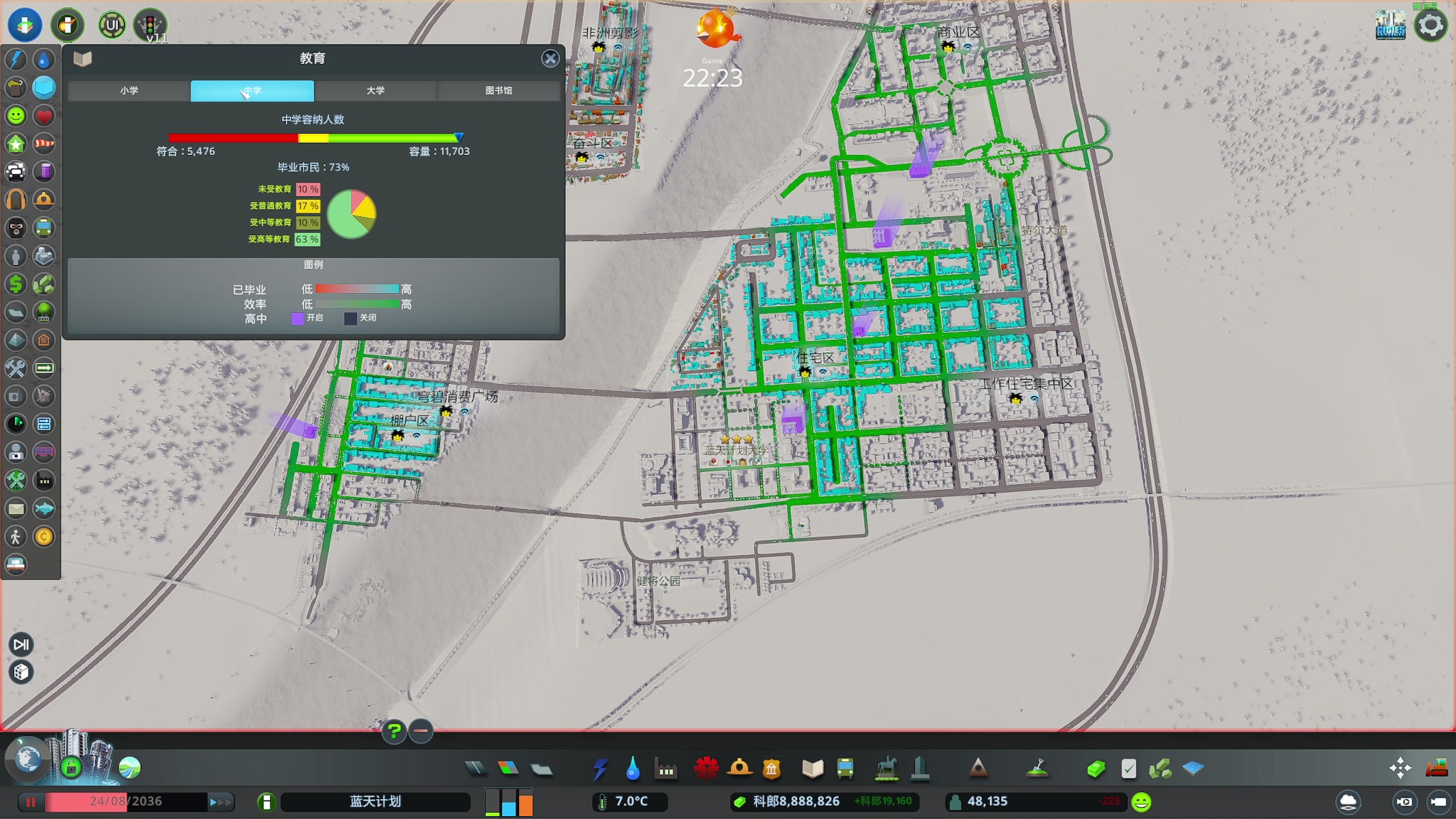Show the happiness info view smiley icon

coord(16,115)
